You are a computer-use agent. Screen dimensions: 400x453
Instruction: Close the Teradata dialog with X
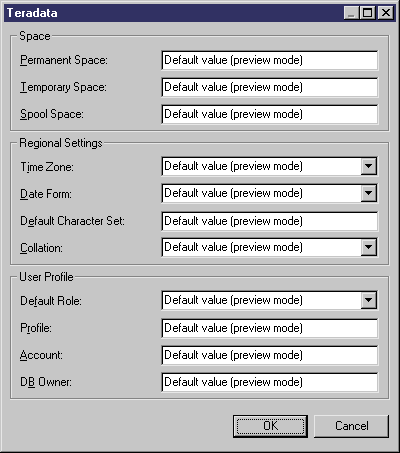pos(386,13)
